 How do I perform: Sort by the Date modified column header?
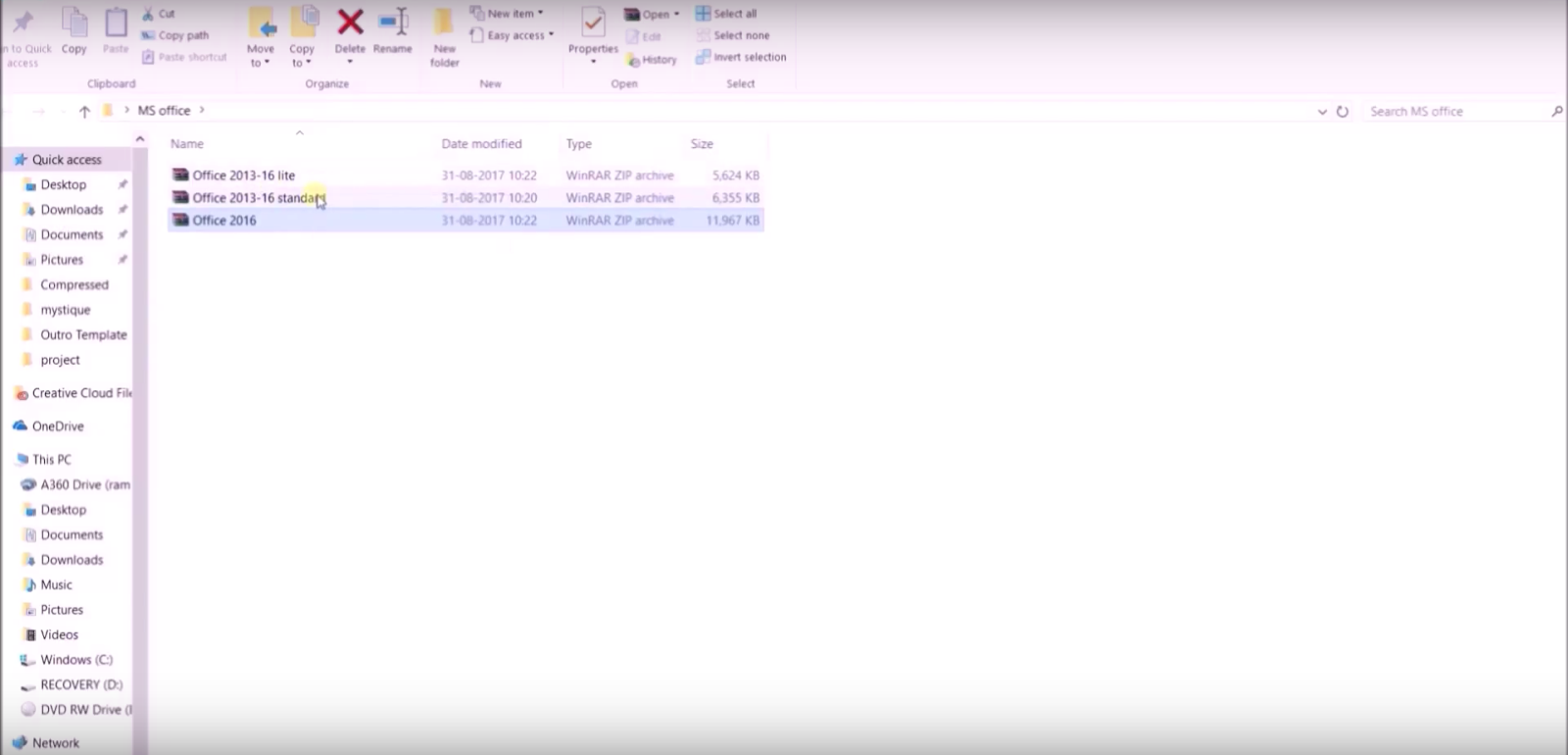(481, 143)
